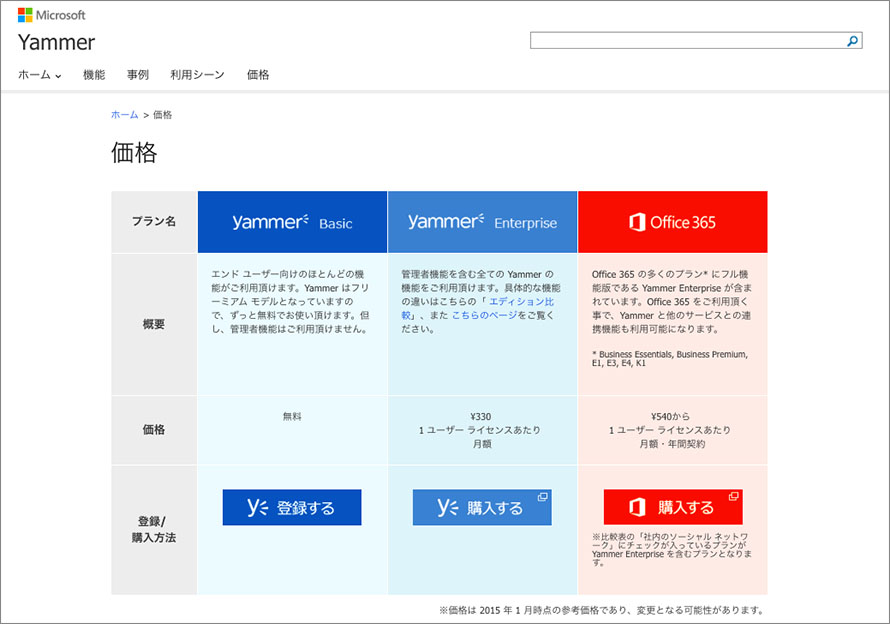Click the ¥540から price text
The width and height of the screenshot is (890, 624).
(x=670, y=416)
